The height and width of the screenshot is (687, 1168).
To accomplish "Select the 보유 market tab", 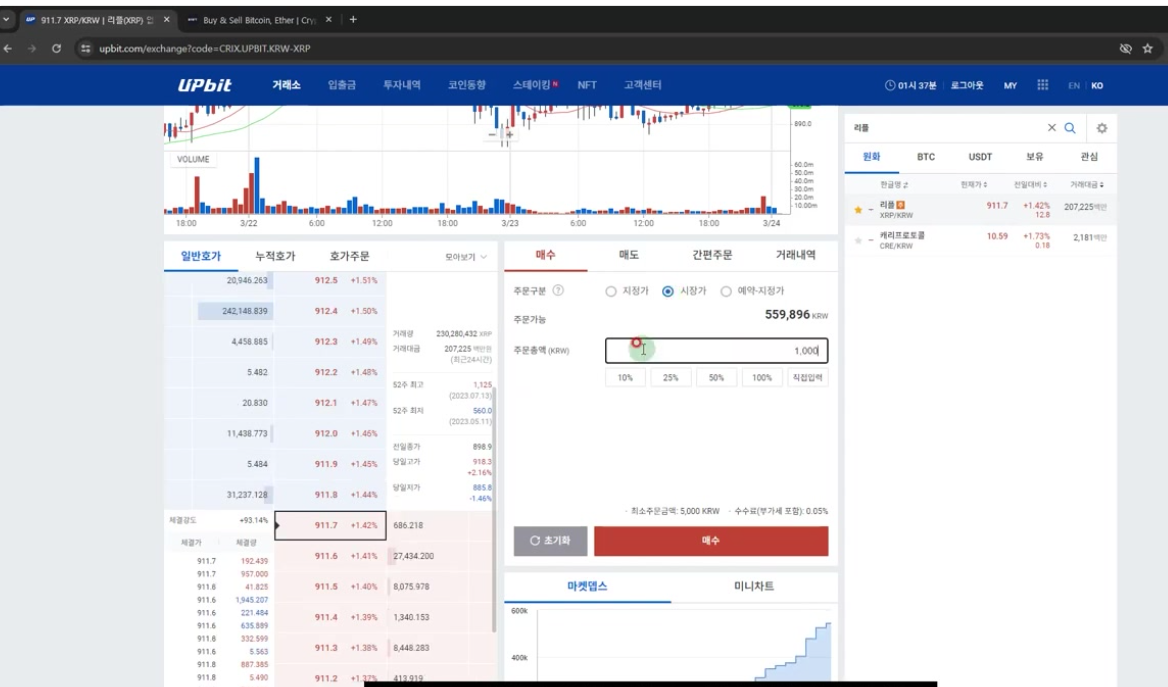I will (x=1035, y=157).
